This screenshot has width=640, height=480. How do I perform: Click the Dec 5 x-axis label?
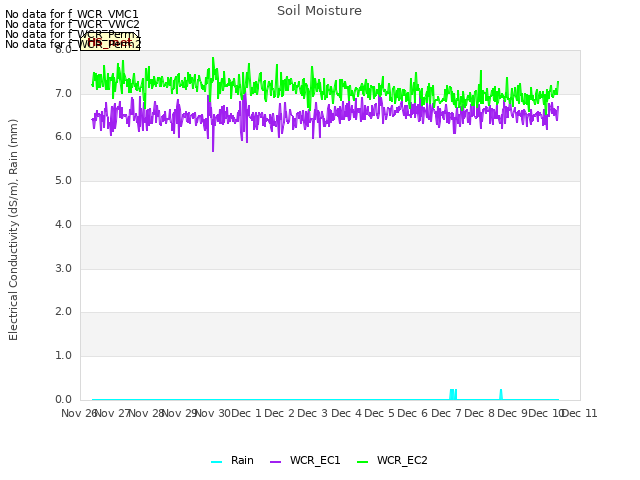point(379,413)
